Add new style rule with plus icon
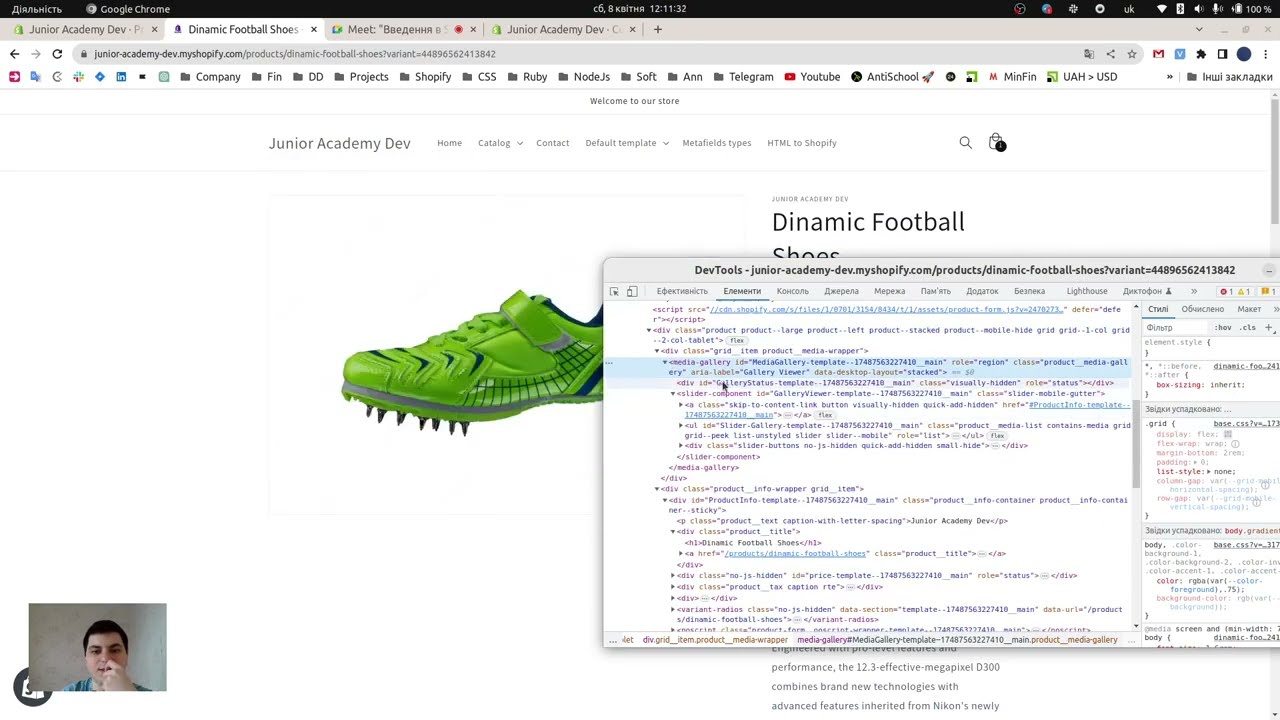1280x720 pixels. pyautogui.click(x=1268, y=328)
